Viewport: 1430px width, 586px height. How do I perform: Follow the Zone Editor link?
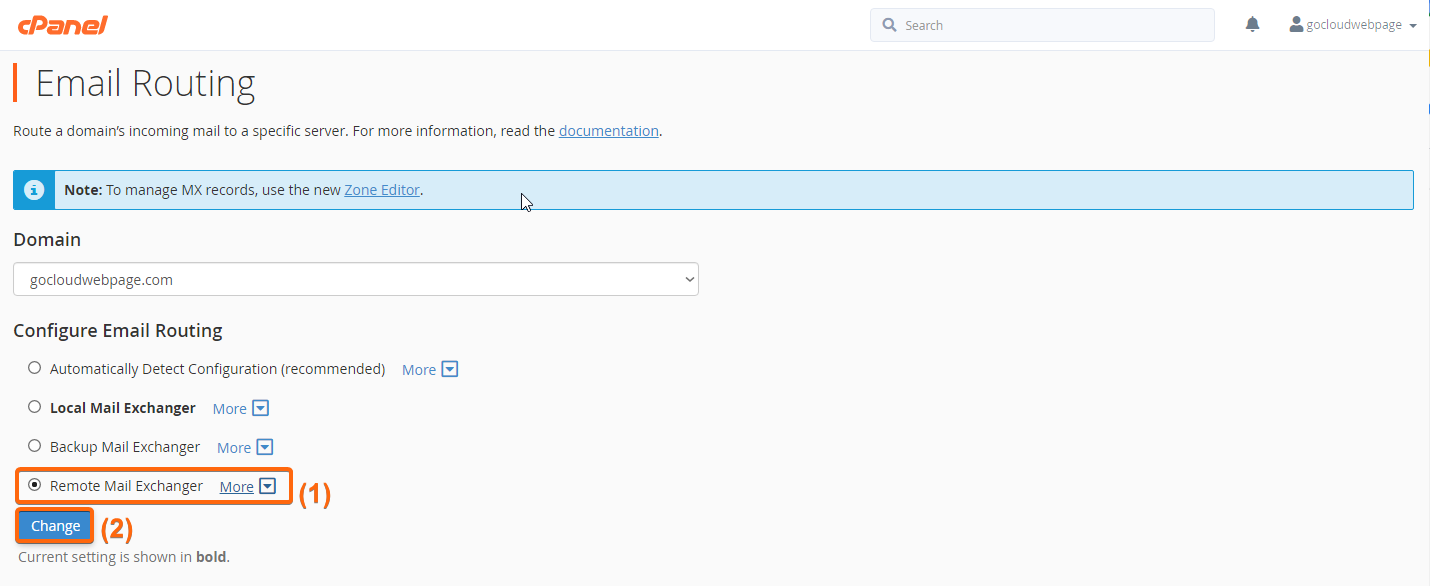[382, 190]
